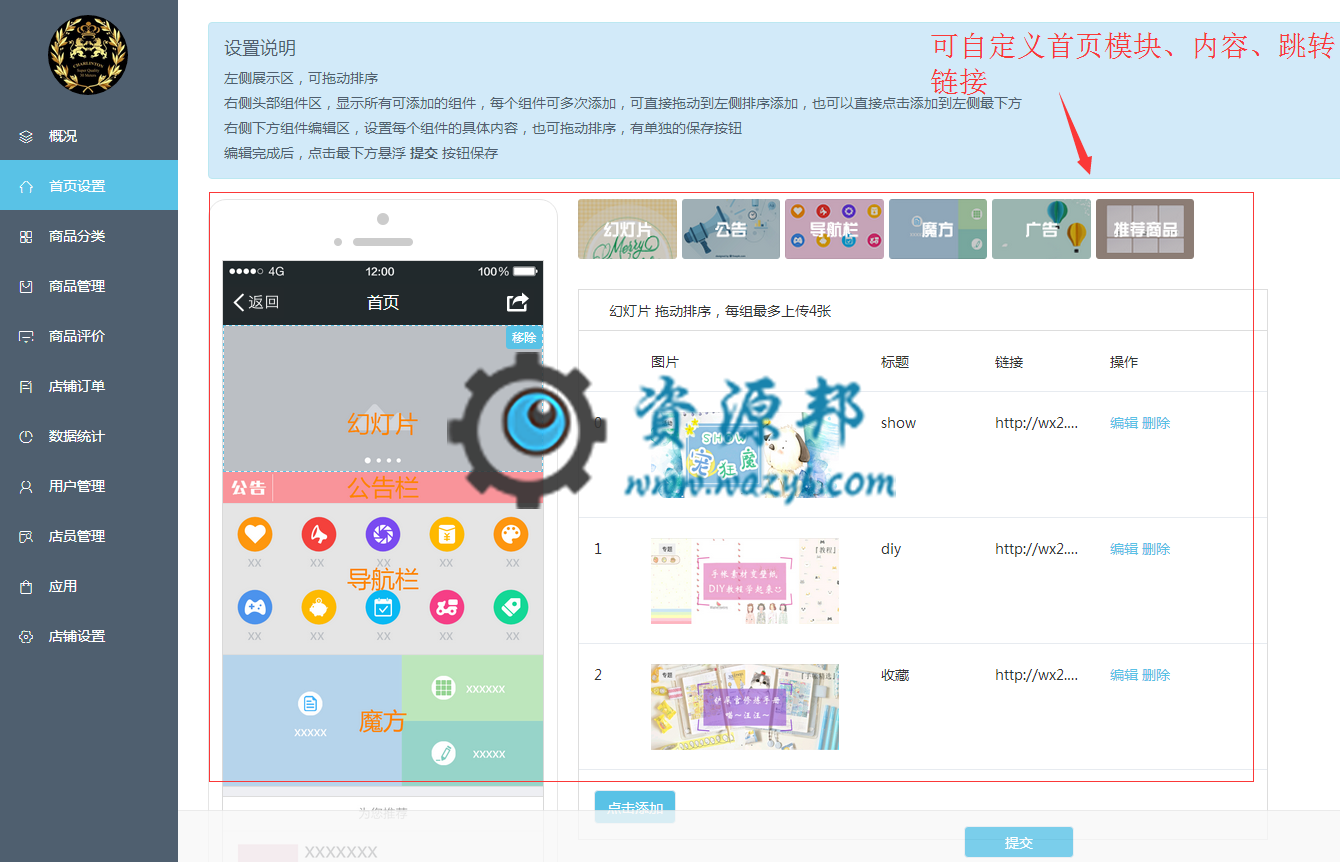Screen dimensions: 1340x862
Task: Click the home icon beside 首页设置
Action: [26, 186]
